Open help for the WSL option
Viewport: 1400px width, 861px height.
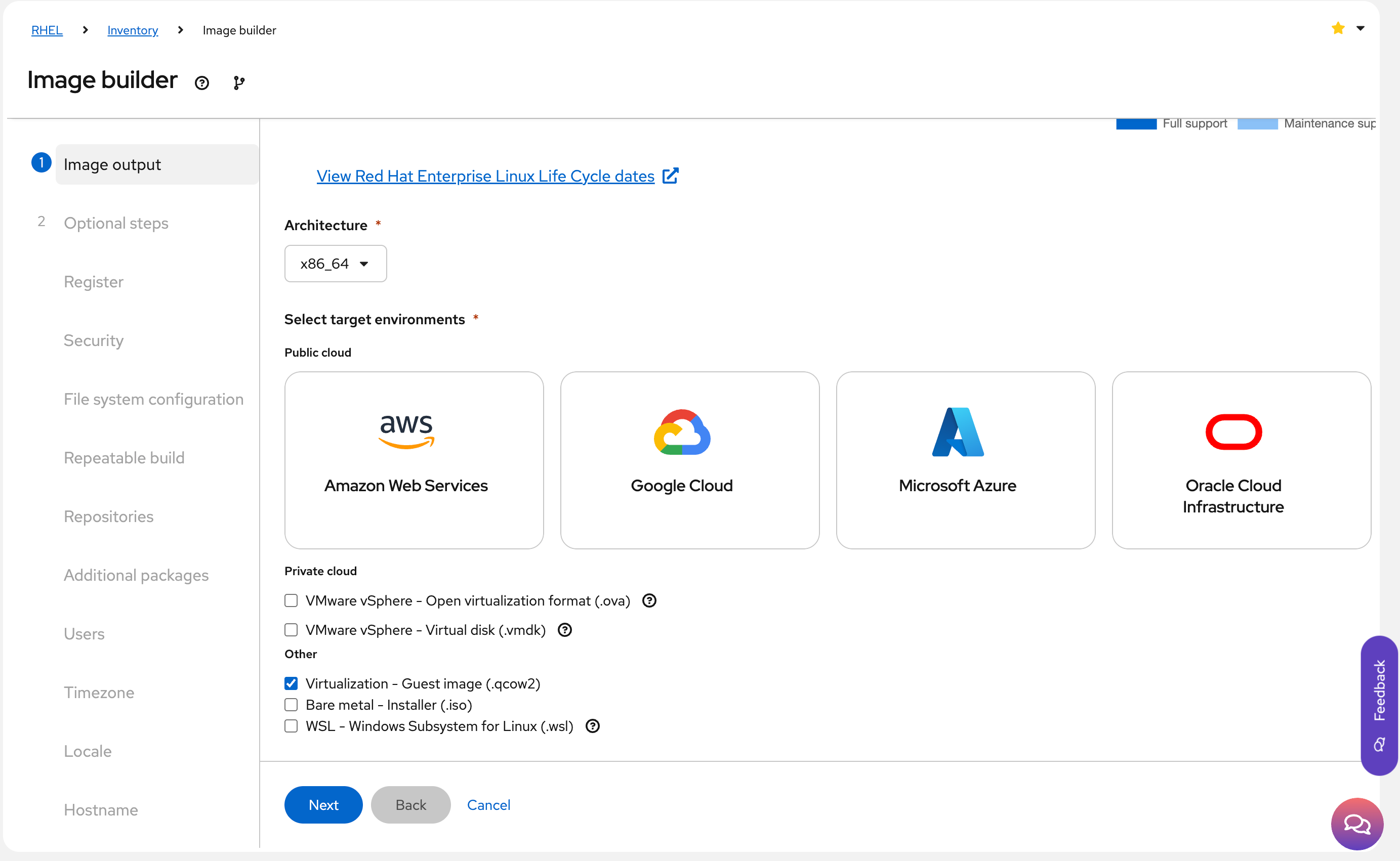(x=592, y=726)
